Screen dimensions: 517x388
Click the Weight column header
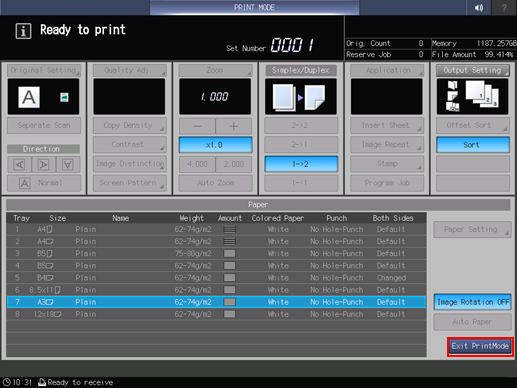click(191, 218)
